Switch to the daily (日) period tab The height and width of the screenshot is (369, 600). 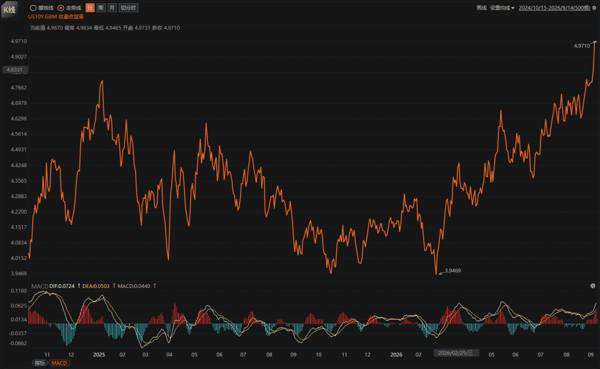(x=90, y=8)
